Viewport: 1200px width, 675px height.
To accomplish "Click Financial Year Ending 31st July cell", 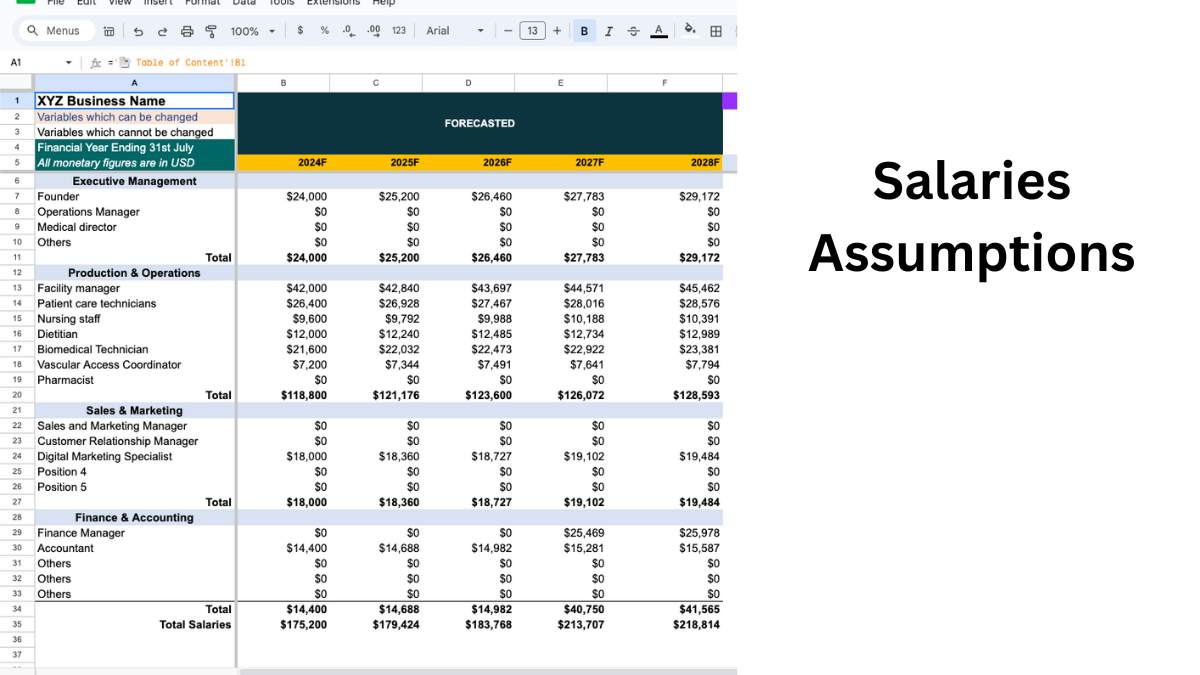I will click(x=135, y=147).
